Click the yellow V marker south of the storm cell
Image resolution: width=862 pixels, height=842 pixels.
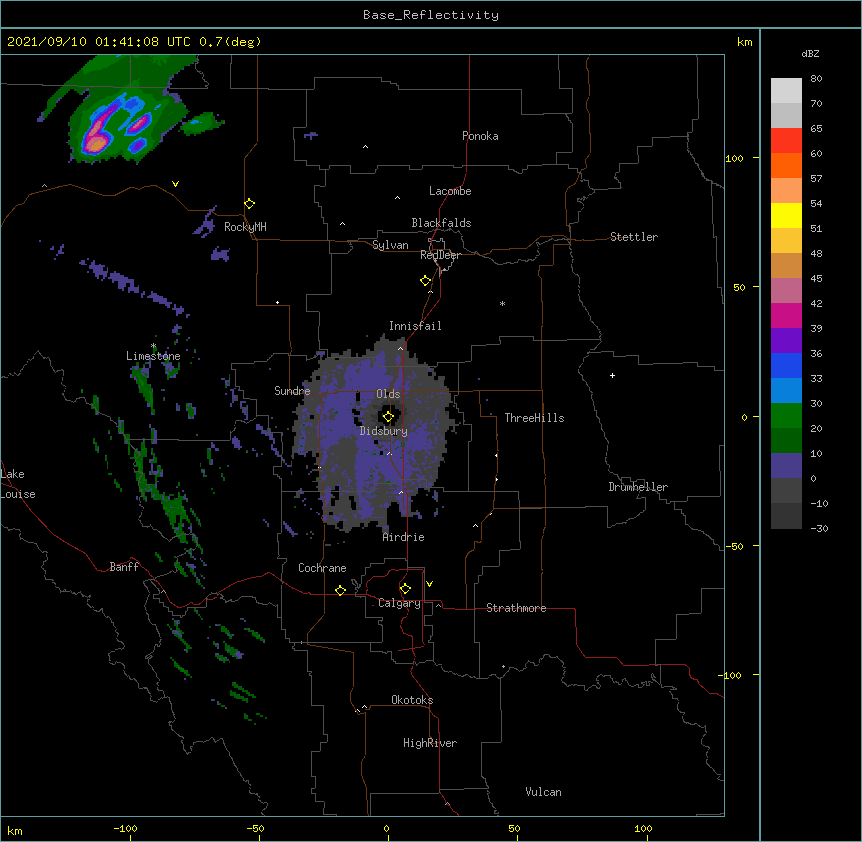[175, 184]
